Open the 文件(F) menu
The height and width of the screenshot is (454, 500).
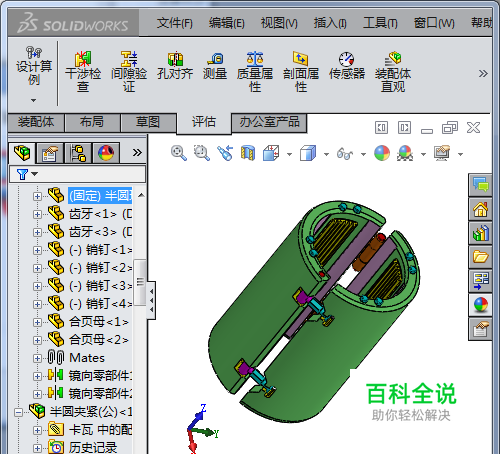pos(175,23)
